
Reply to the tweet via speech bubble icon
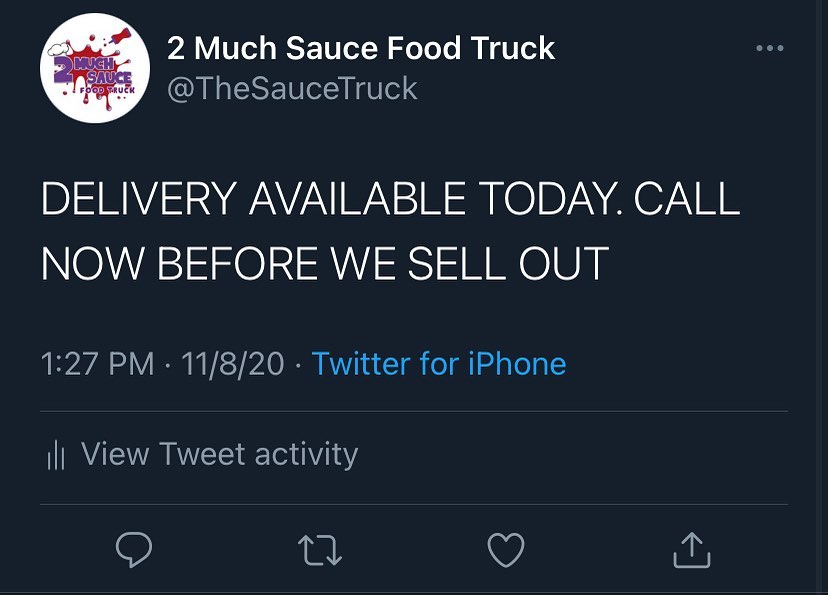point(134,549)
